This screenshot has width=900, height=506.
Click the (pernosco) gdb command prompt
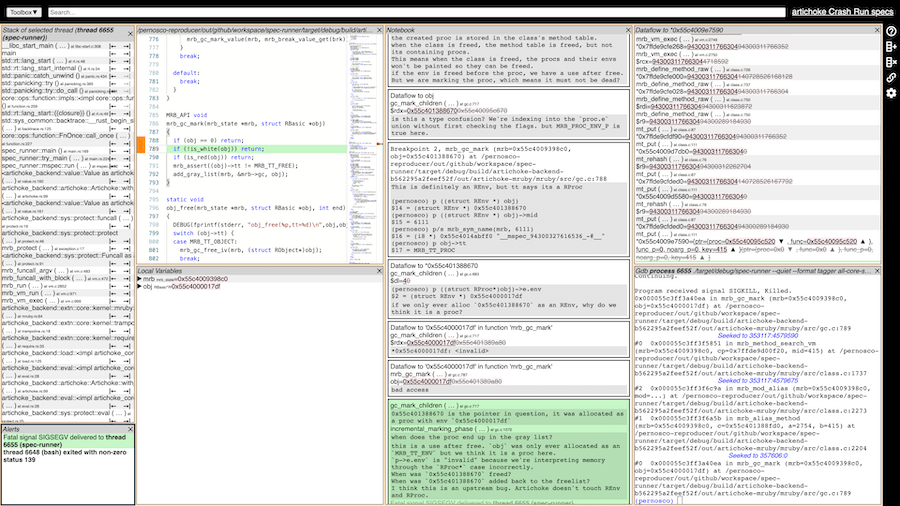(x=654, y=500)
